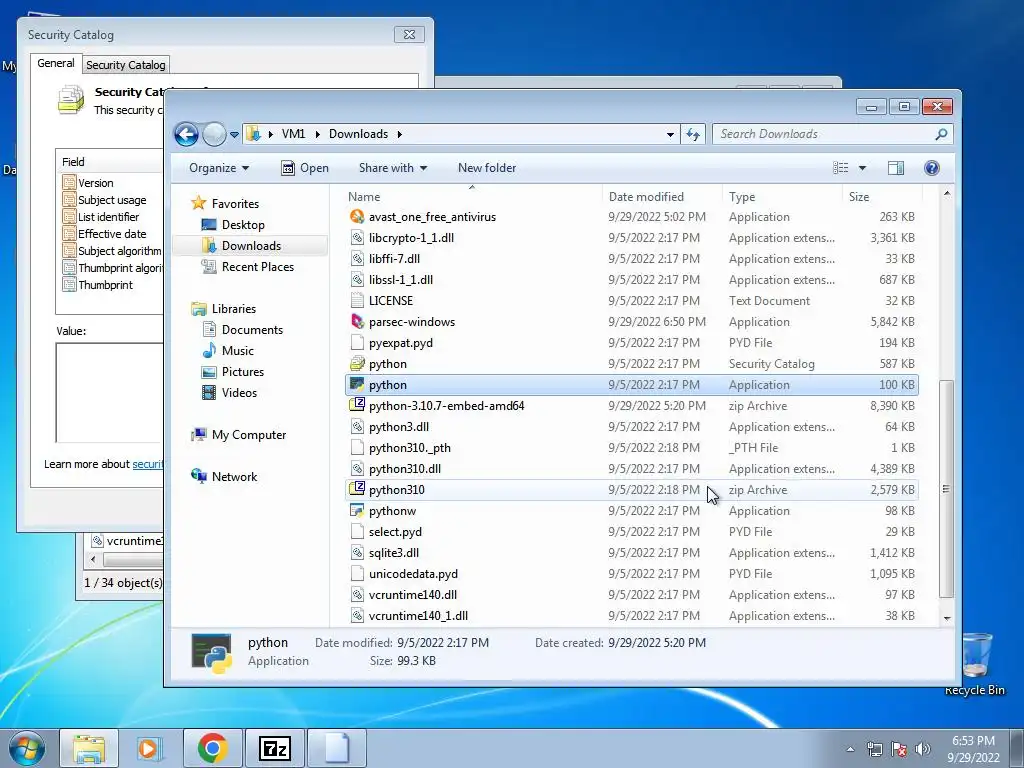This screenshot has height=768, width=1024.
Task: Select Downloads in the navigation pane
Action: click(241, 246)
